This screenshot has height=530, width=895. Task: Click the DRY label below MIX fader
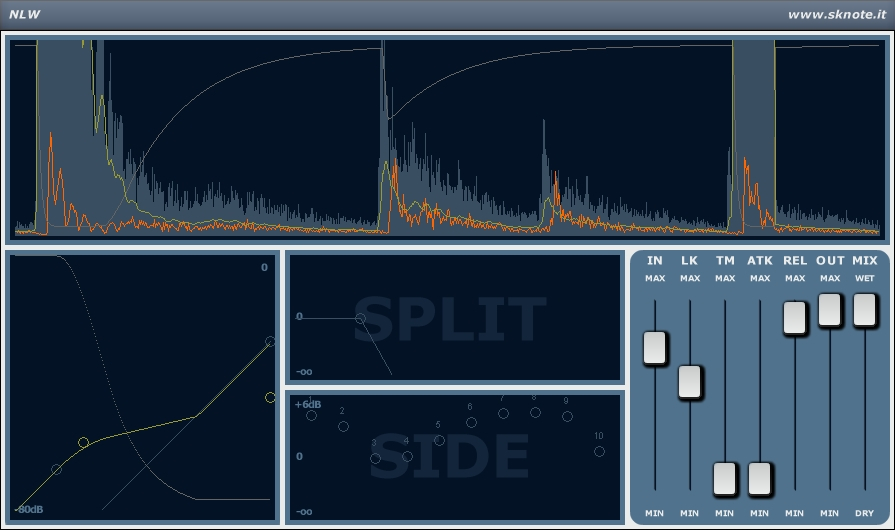click(864, 513)
